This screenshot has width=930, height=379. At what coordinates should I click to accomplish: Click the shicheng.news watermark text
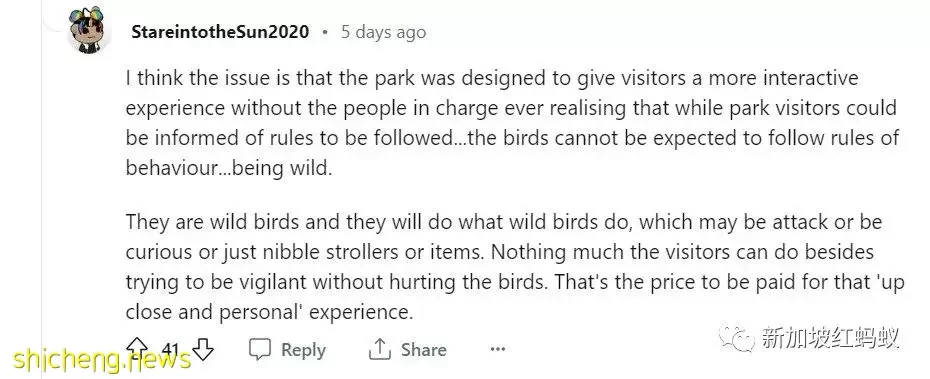(x=101, y=359)
